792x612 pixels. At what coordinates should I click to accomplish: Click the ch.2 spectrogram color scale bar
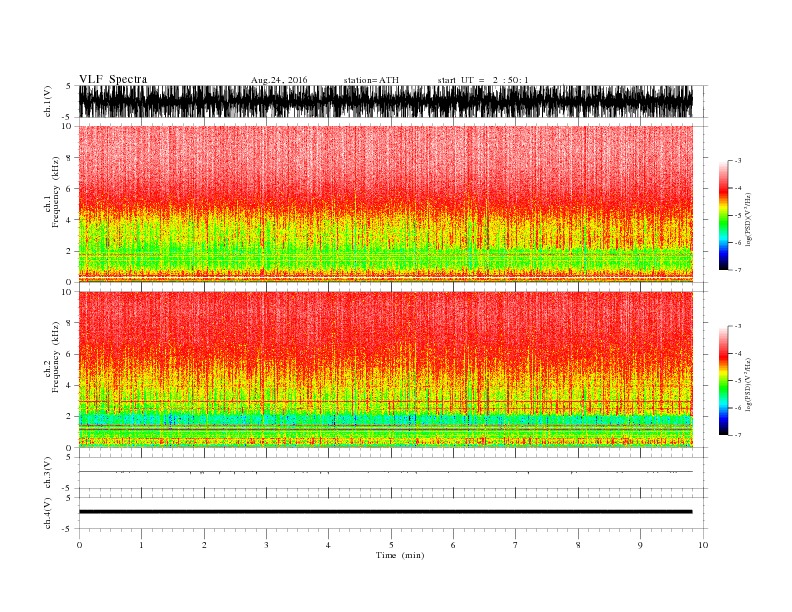[x=723, y=380]
